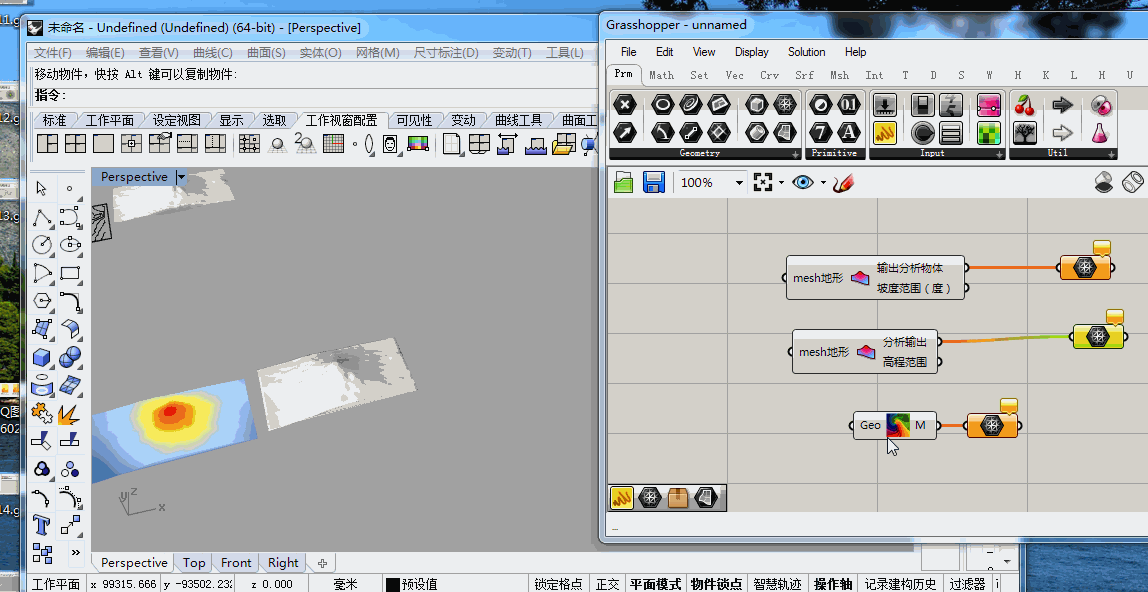Switch to the Math component tab

[x=661, y=75]
